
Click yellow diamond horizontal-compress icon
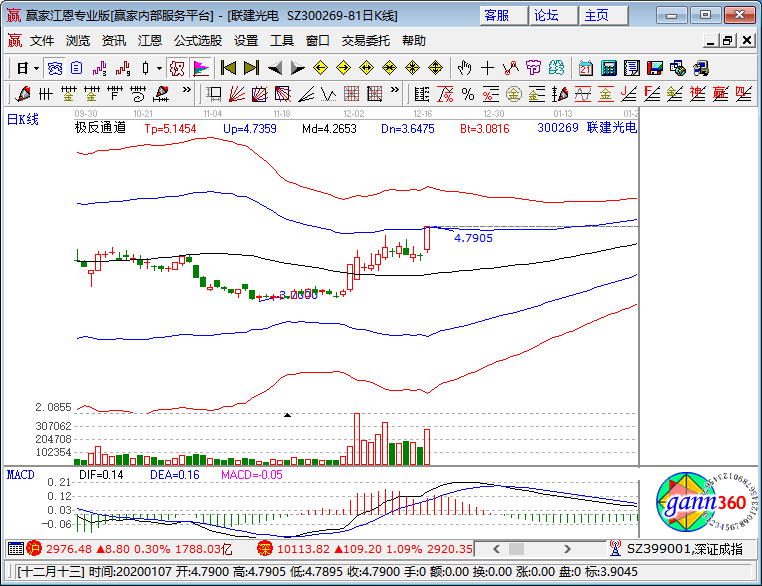pos(389,68)
